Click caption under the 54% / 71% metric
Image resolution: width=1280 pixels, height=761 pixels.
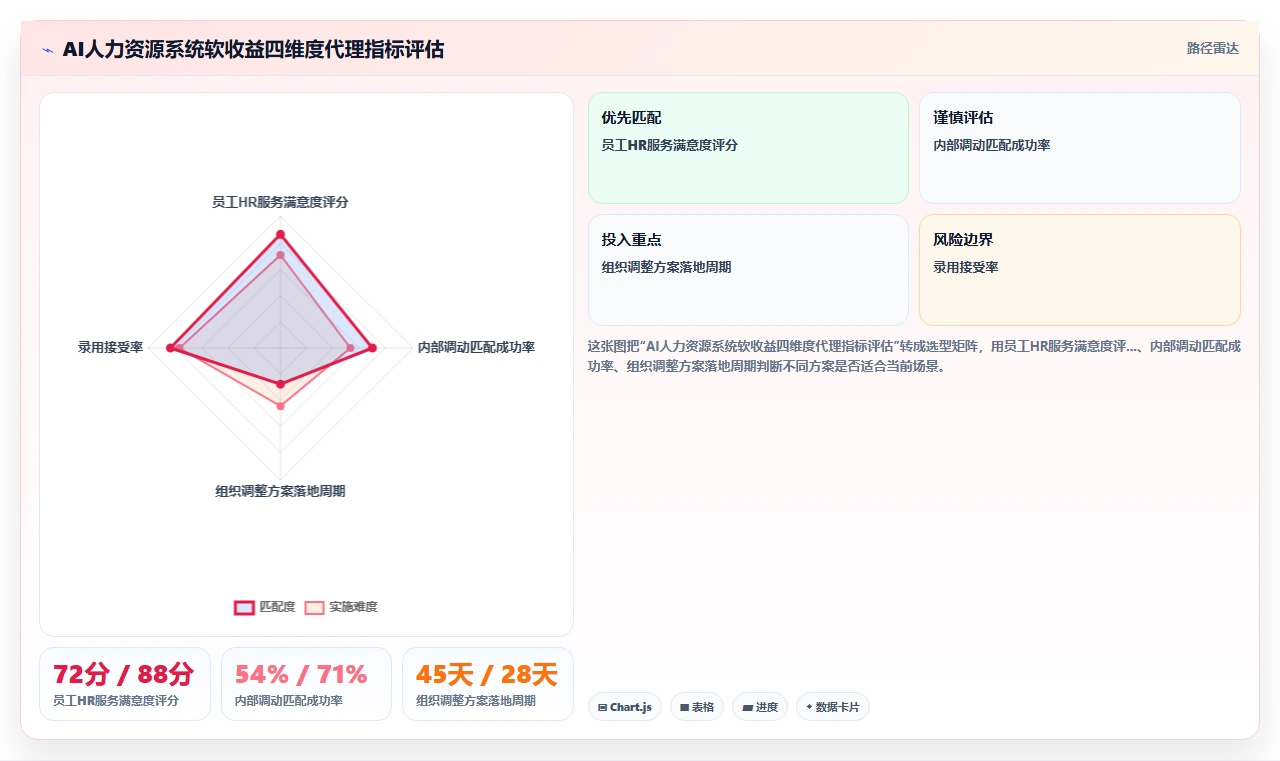[289, 701]
